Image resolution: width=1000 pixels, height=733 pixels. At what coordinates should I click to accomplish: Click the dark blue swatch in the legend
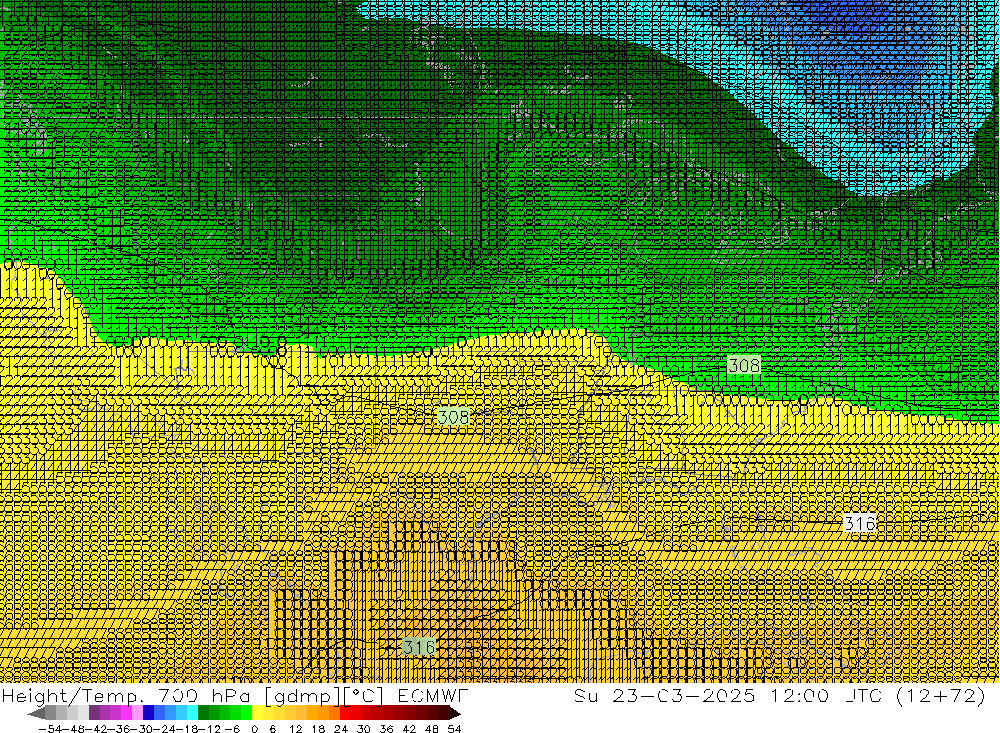point(148,713)
